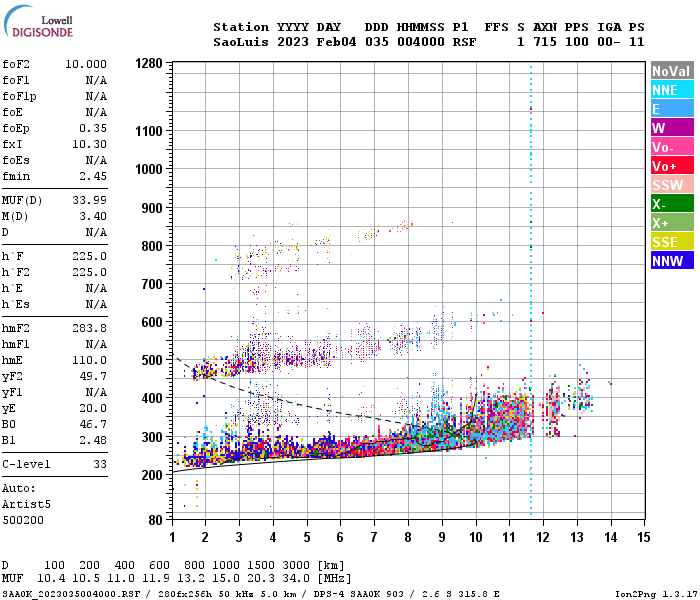The image size is (700, 600).
Task: Click the y-axis label 1100
Action: [149, 131]
